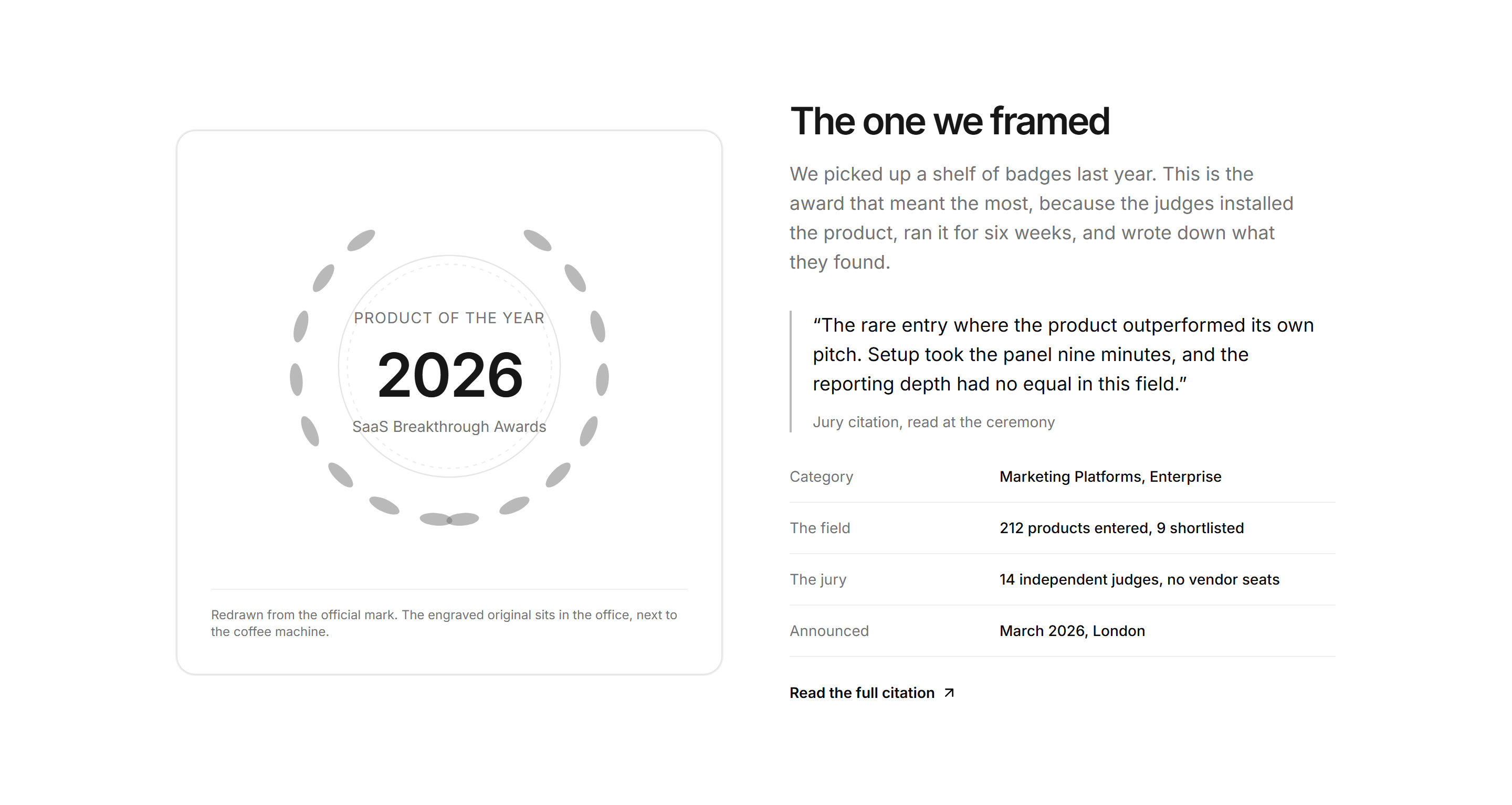Click the Announced row label
1512x805 pixels.
click(x=829, y=631)
